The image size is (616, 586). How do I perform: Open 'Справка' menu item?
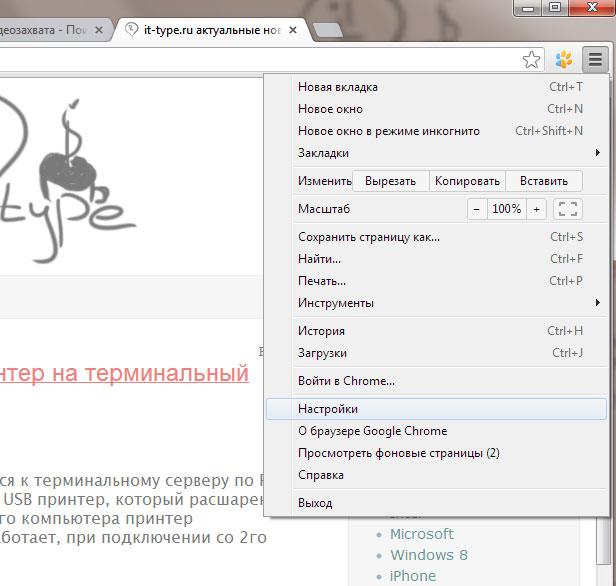coord(436,475)
